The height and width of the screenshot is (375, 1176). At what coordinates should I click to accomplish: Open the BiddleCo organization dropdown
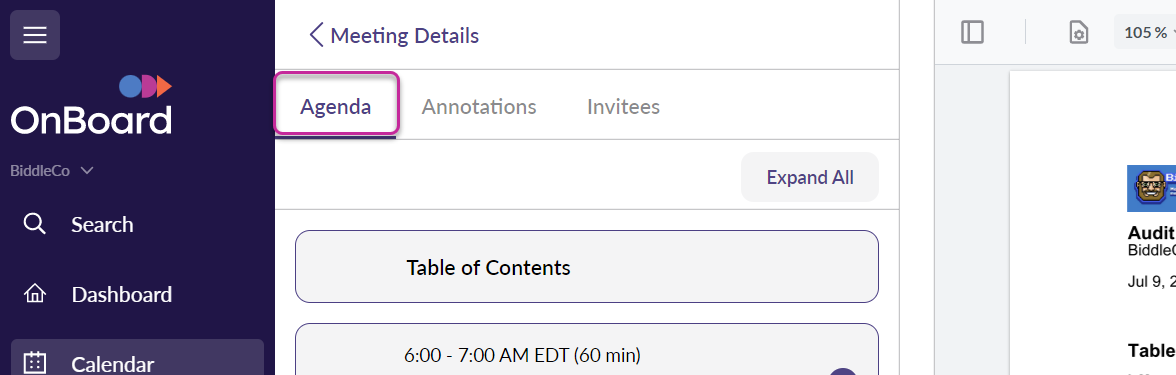[52, 171]
